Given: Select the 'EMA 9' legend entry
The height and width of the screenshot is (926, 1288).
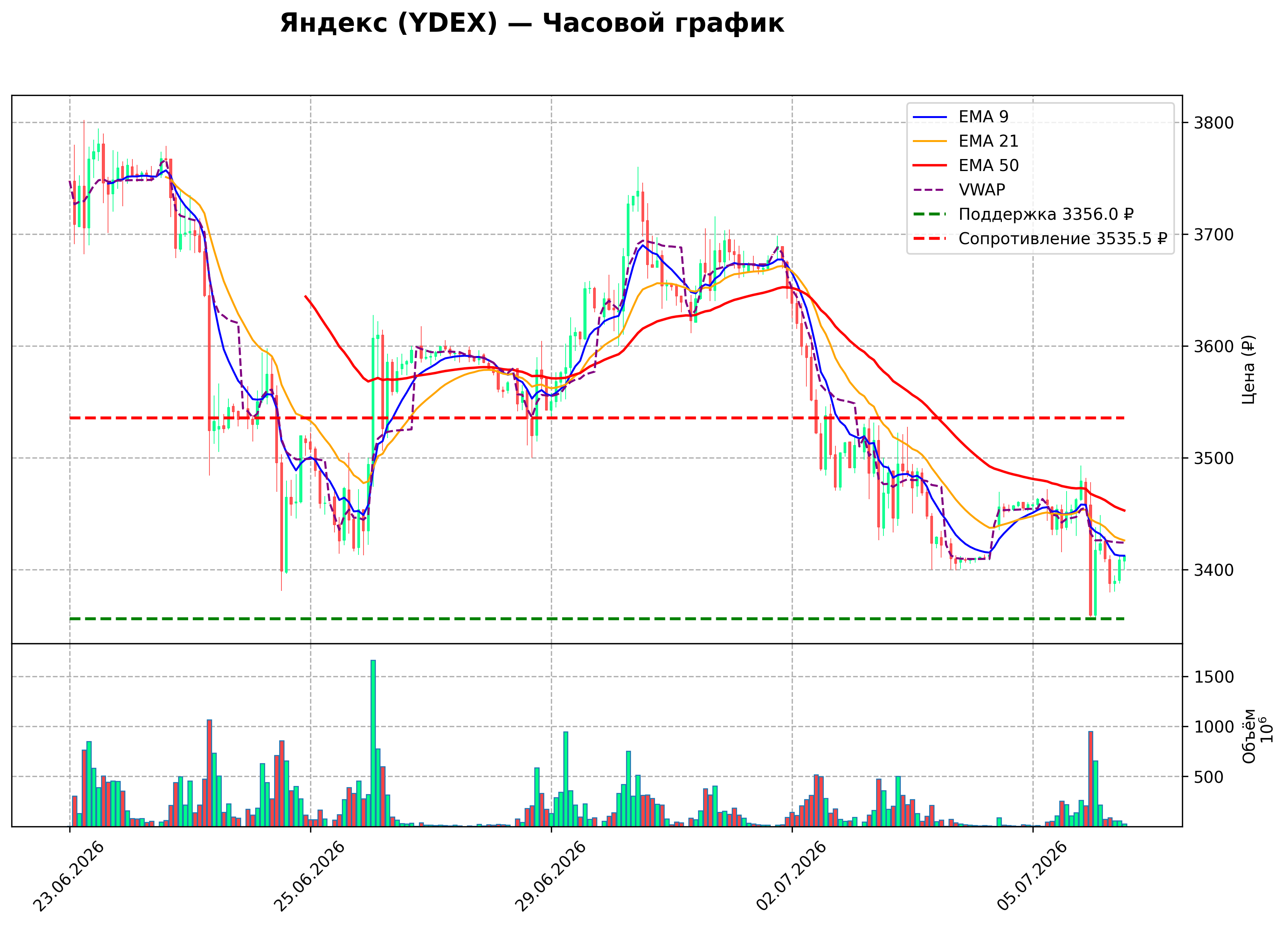Looking at the screenshot, I should pos(960,116).
